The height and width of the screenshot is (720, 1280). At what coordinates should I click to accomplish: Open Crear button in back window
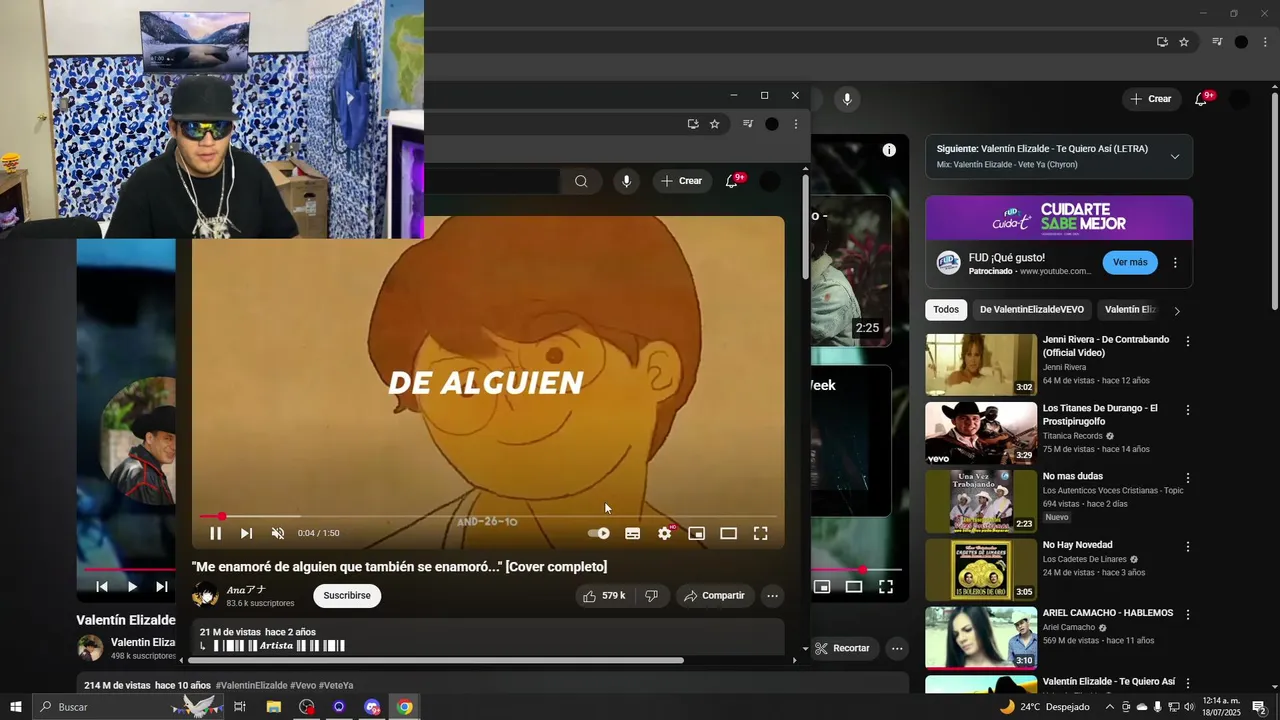point(1150,99)
